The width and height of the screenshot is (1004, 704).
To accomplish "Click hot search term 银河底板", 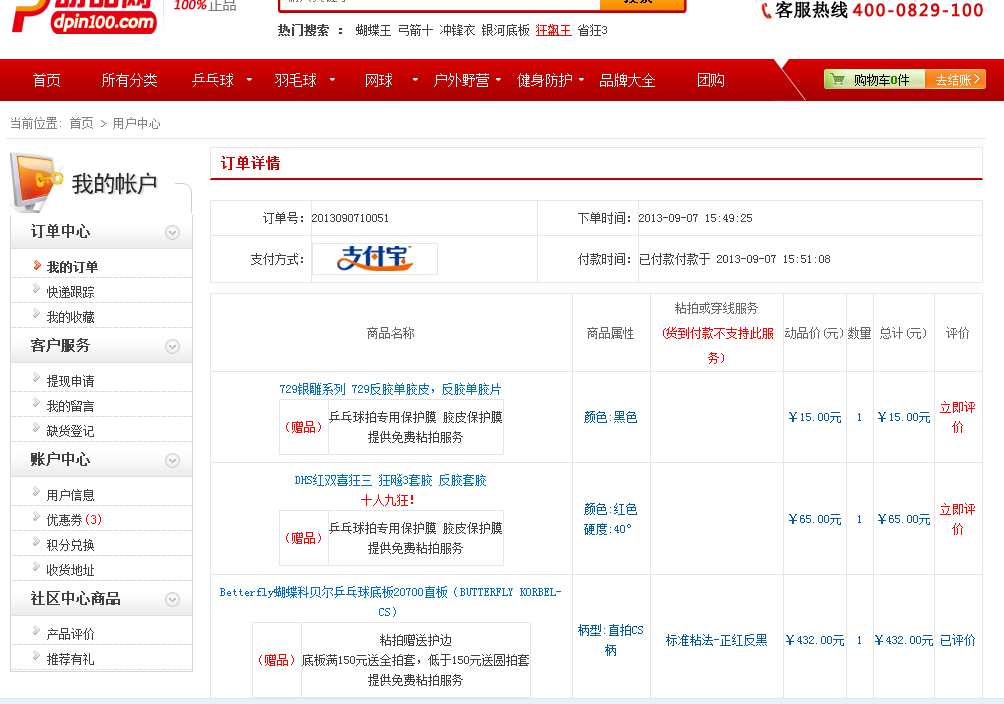I will (505, 30).
